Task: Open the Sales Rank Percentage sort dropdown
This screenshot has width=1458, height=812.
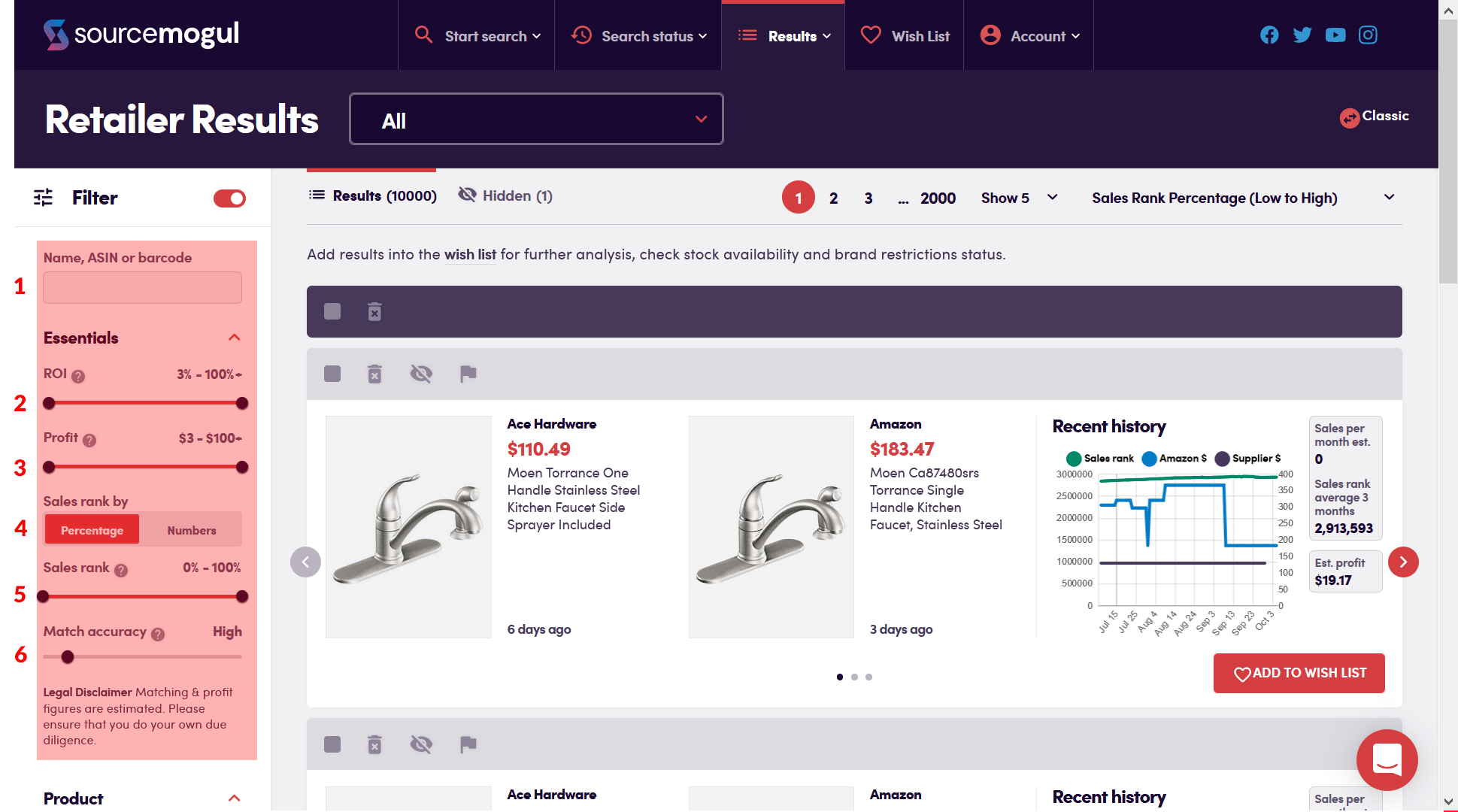Action: pos(1244,198)
